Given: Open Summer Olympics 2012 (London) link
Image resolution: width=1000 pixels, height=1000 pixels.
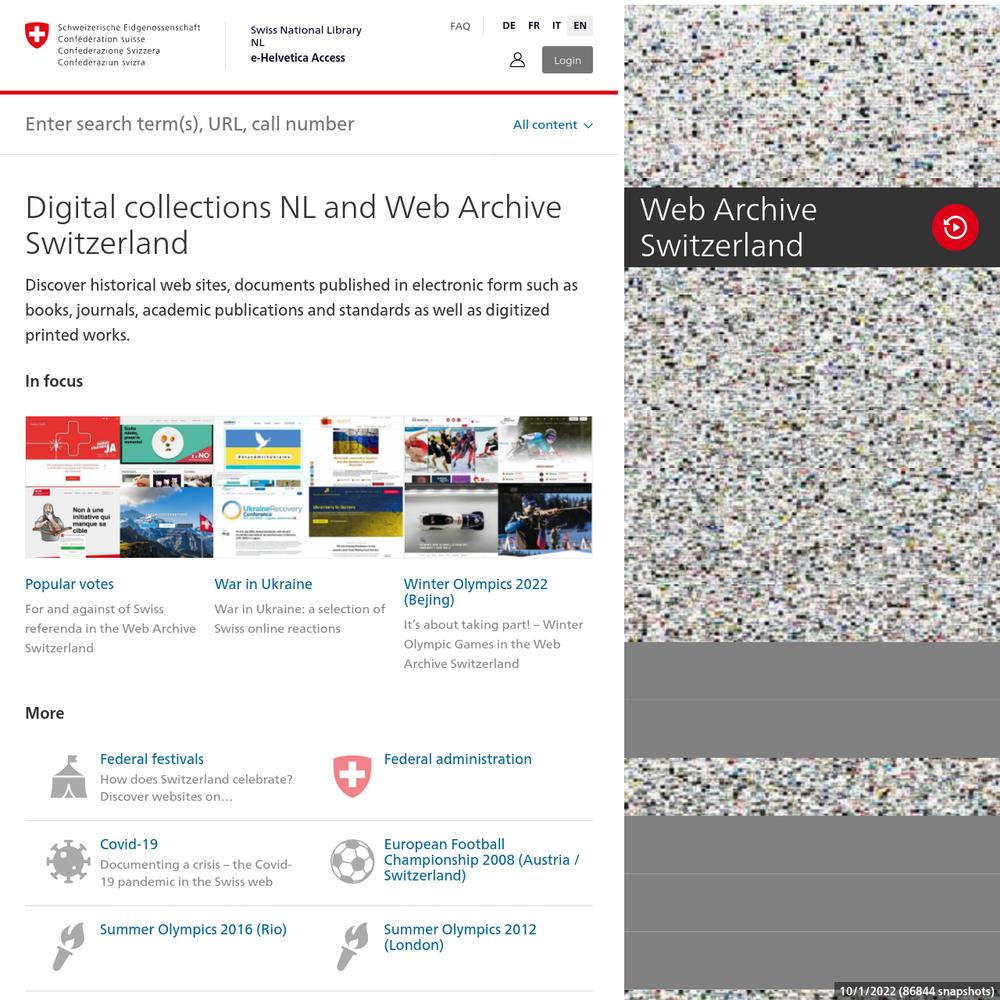Looking at the screenshot, I should click(460, 937).
